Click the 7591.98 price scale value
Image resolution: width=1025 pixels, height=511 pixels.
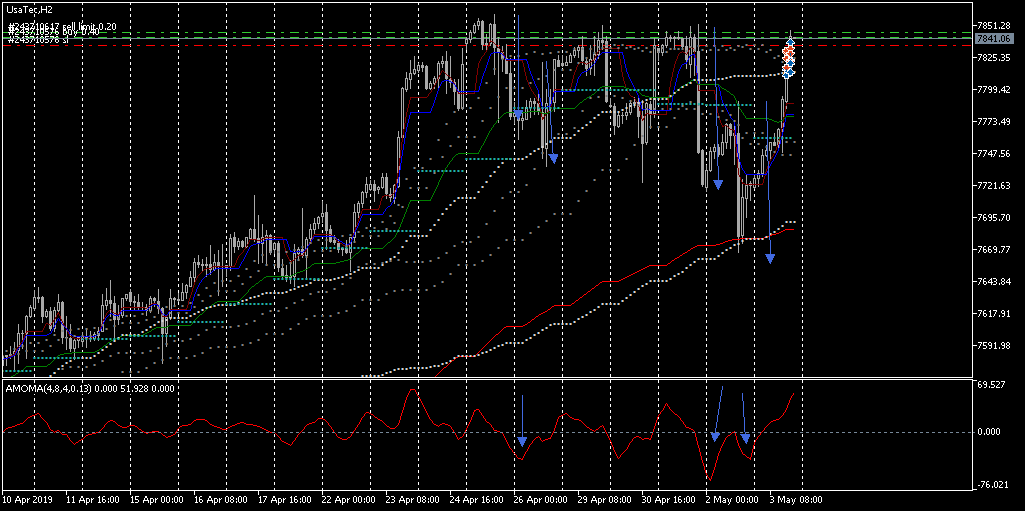coord(994,345)
